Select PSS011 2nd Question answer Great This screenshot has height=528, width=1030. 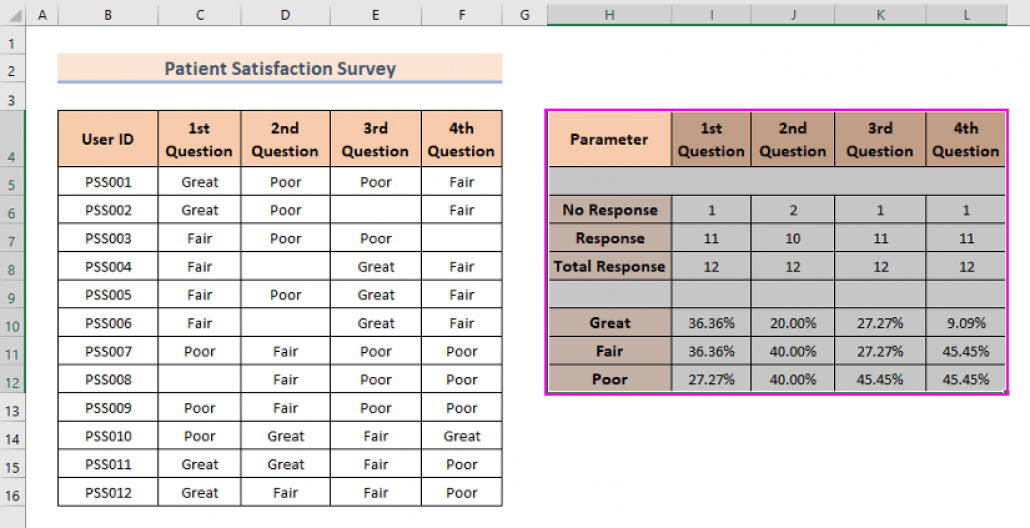point(286,464)
